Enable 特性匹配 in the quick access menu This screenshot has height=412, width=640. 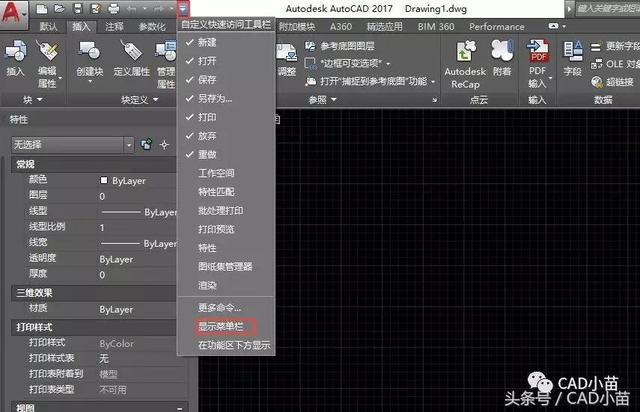coord(226,192)
